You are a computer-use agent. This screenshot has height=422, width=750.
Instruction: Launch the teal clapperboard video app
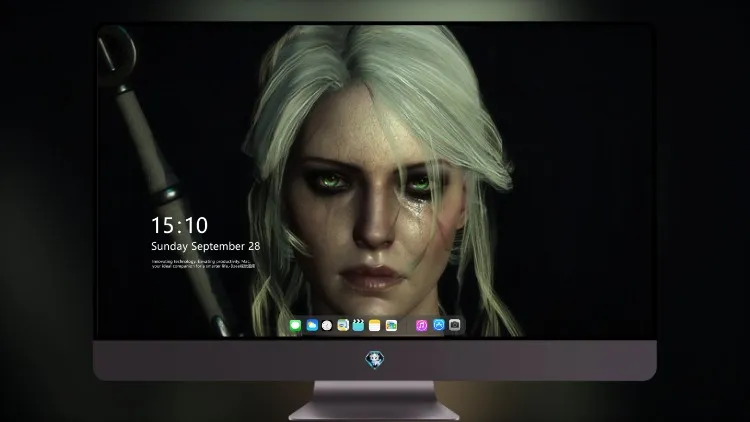358,325
